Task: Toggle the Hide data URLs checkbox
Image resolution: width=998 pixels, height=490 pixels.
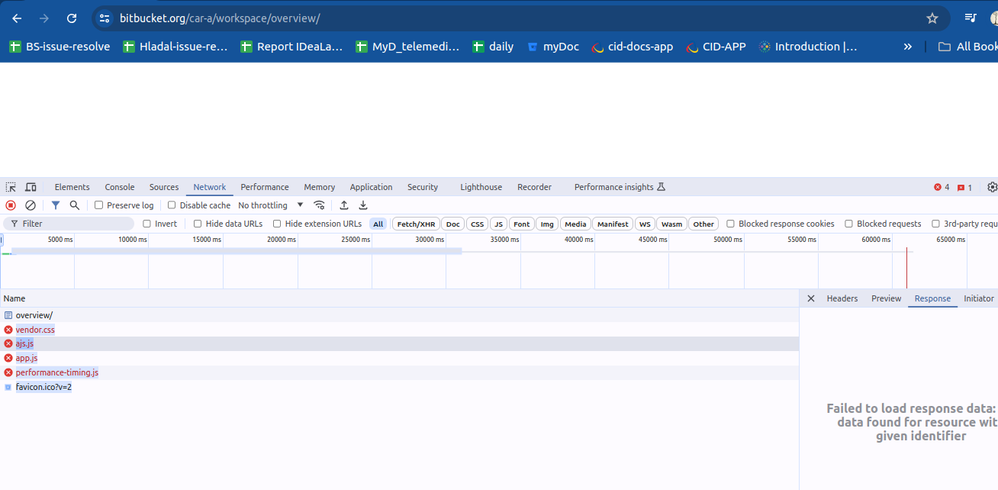Action: click(x=198, y=224)
